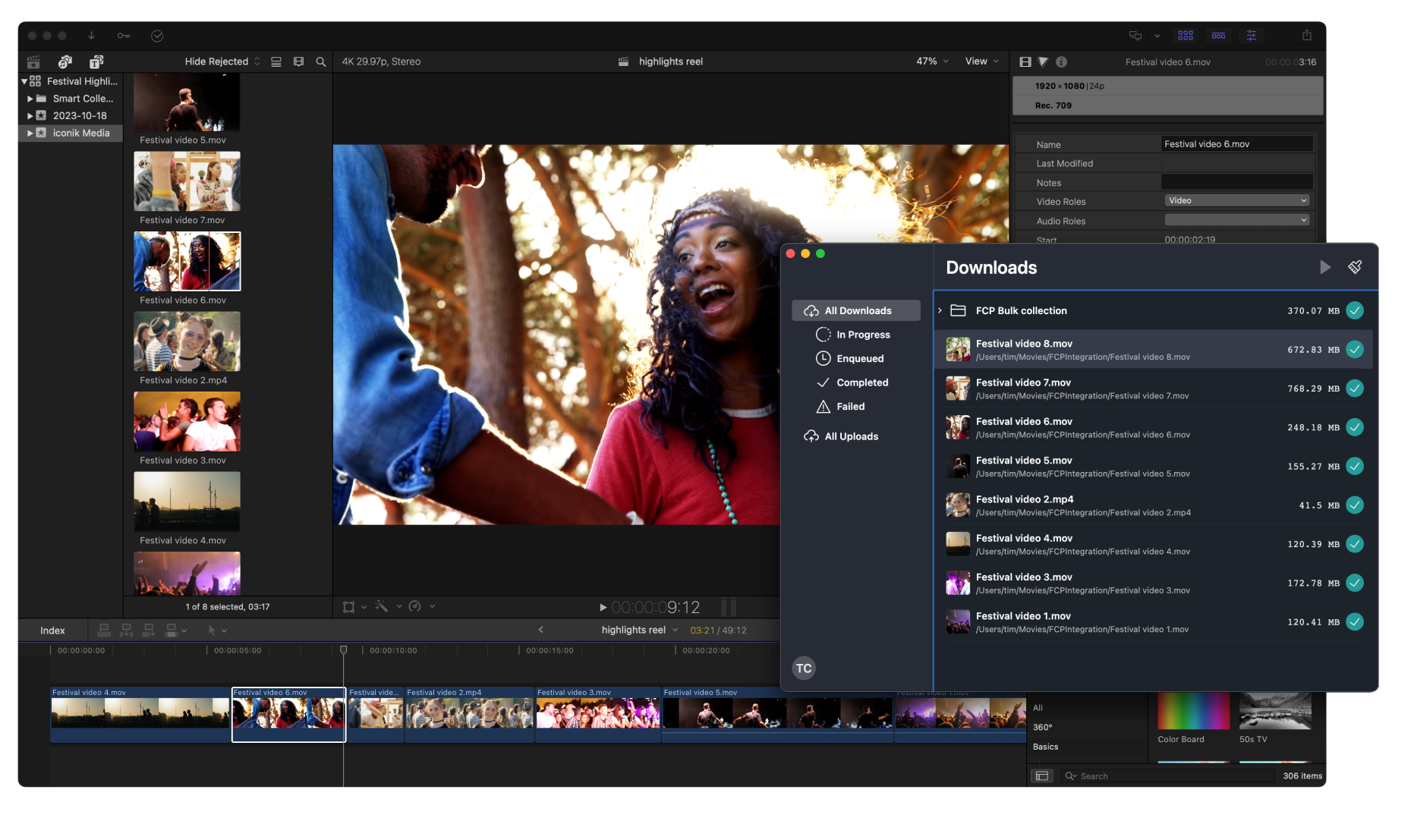The image size is (1411, 840).
Task: Show the libraries sidebar clapper icon
Action: (x=33, y=61)
